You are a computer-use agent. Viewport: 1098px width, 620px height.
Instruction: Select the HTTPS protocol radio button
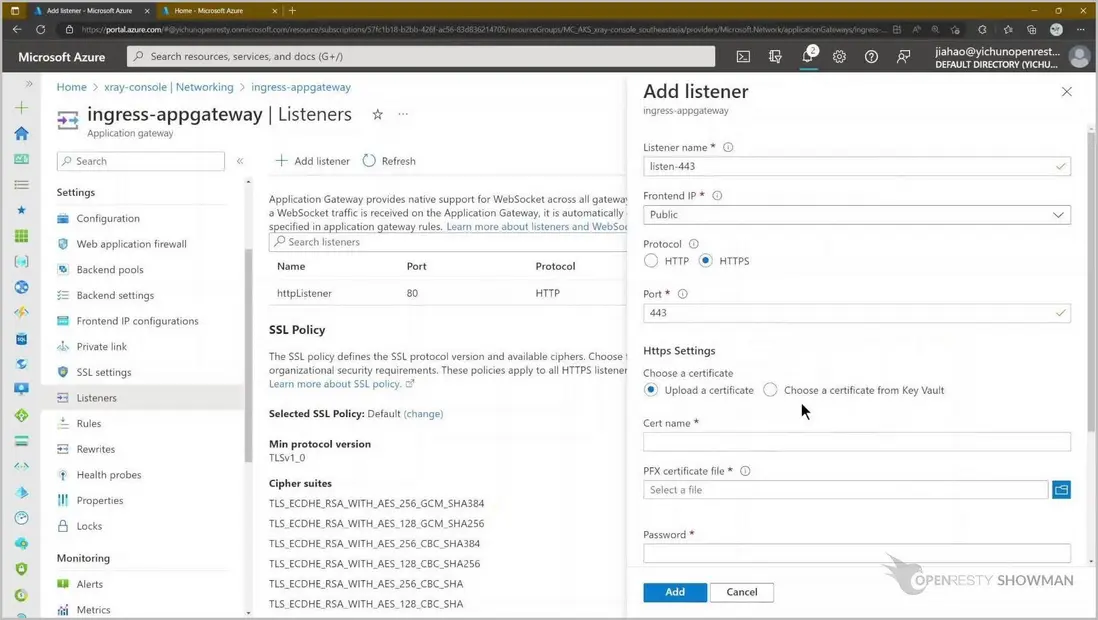point(706,261)
